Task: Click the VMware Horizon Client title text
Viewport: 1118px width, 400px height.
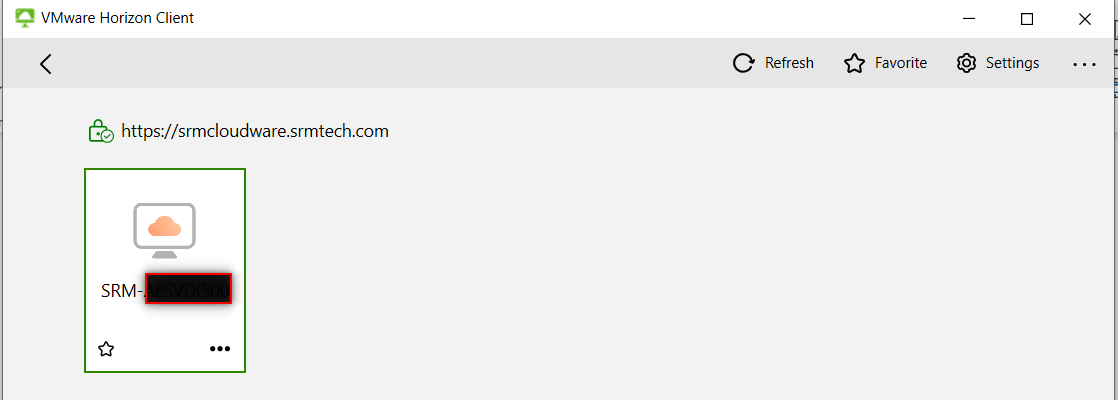Action: click(x=118, y=19)
